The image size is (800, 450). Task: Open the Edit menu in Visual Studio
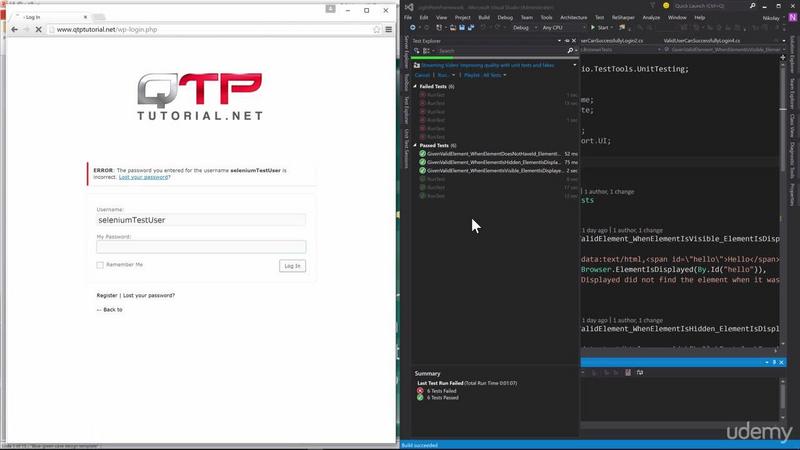423,17
